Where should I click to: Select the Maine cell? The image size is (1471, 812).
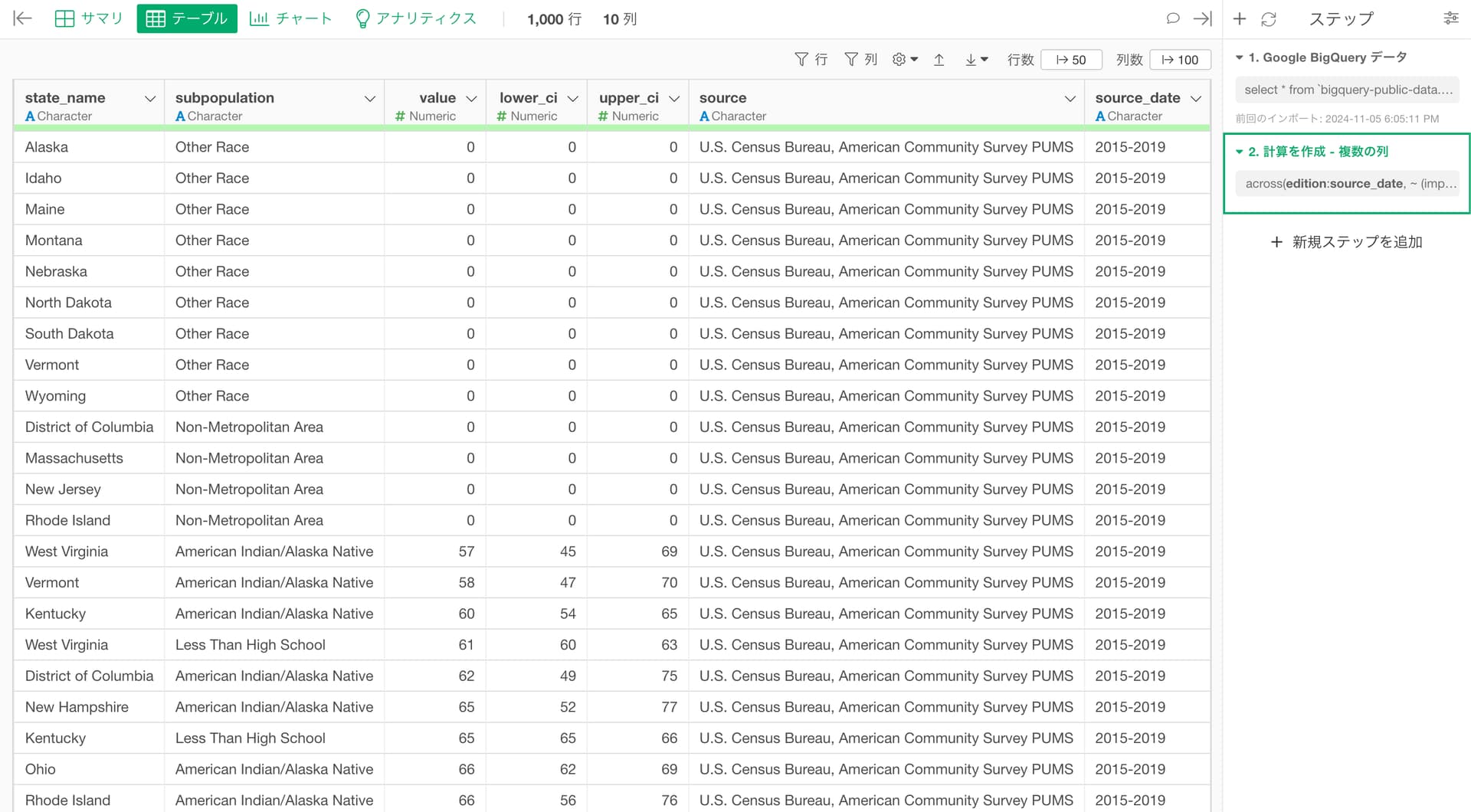point(89,209)
